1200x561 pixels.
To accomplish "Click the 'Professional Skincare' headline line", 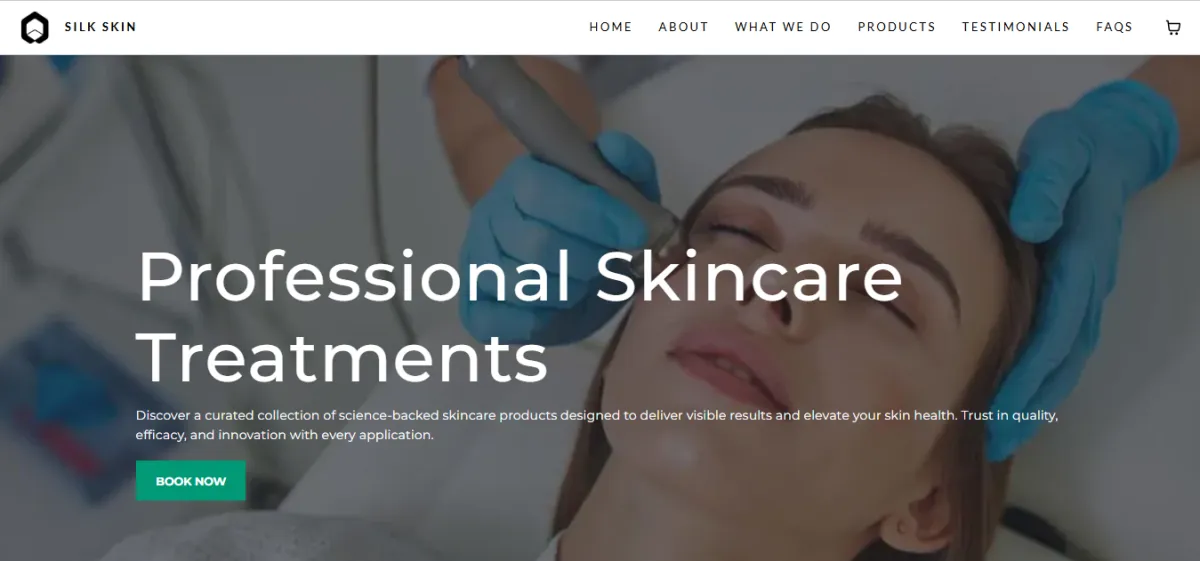I will pyautogui.click(x=520, y=276).
